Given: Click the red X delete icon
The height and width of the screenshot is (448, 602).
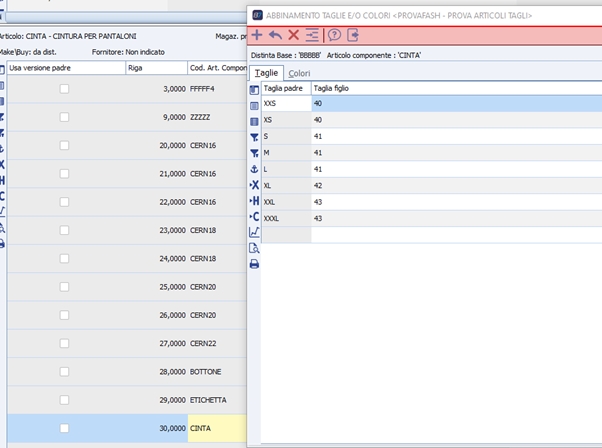Looking at the screenshot, I should (x=293, y=35).
